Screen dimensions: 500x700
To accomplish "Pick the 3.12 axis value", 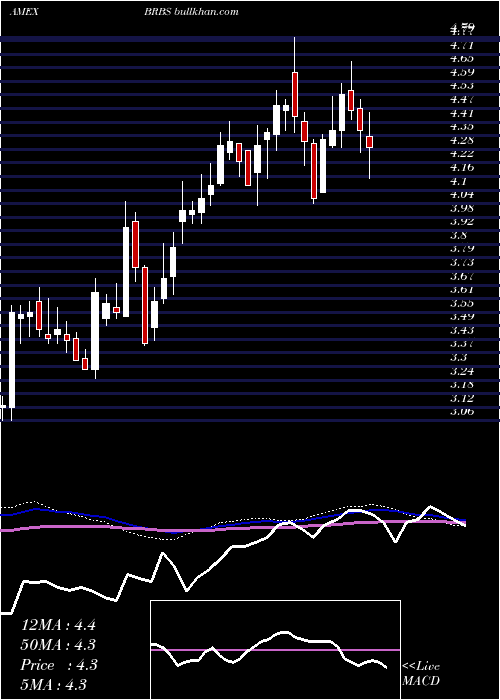I will point(462,398).
